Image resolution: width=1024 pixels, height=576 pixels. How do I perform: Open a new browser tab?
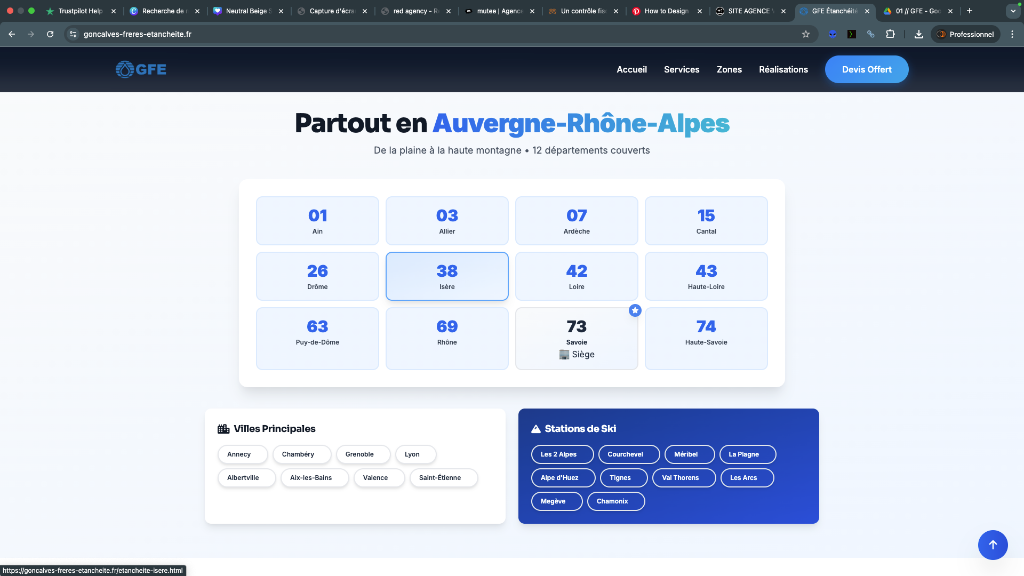pyautogui.click(x=969, y=11)
